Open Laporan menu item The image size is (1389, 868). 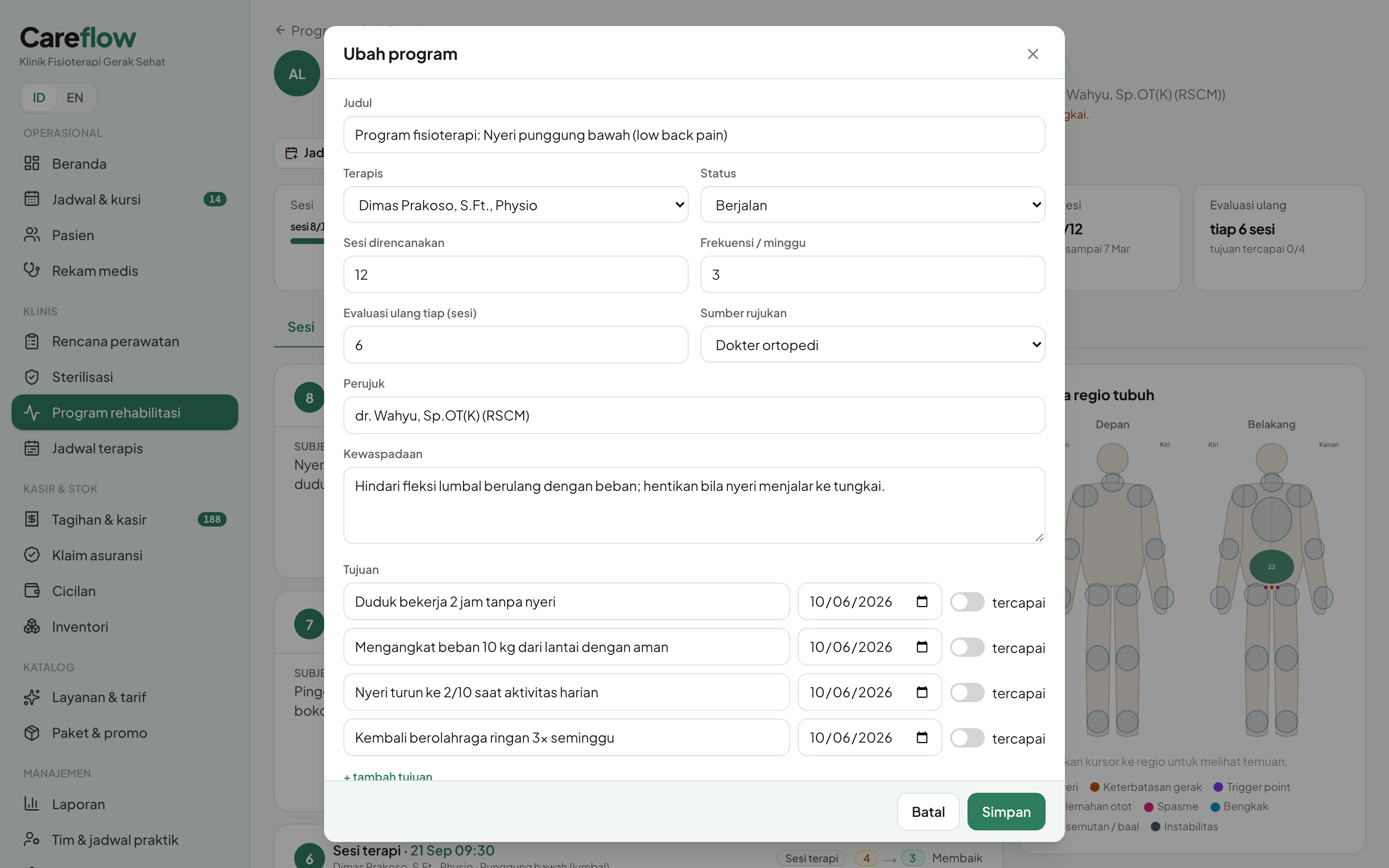coord(124,804)
